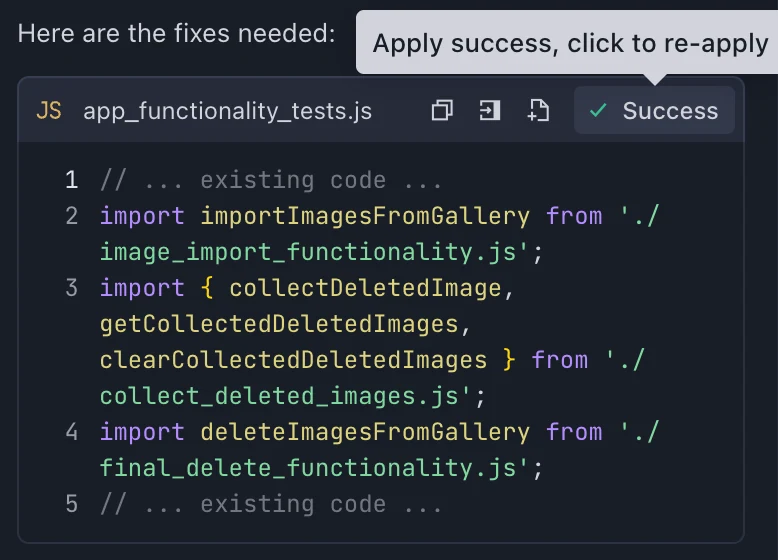778x560 pixels.
Task: Click the 'Apply success, click to re-apply' tooltip
Action: coord(567,43)
